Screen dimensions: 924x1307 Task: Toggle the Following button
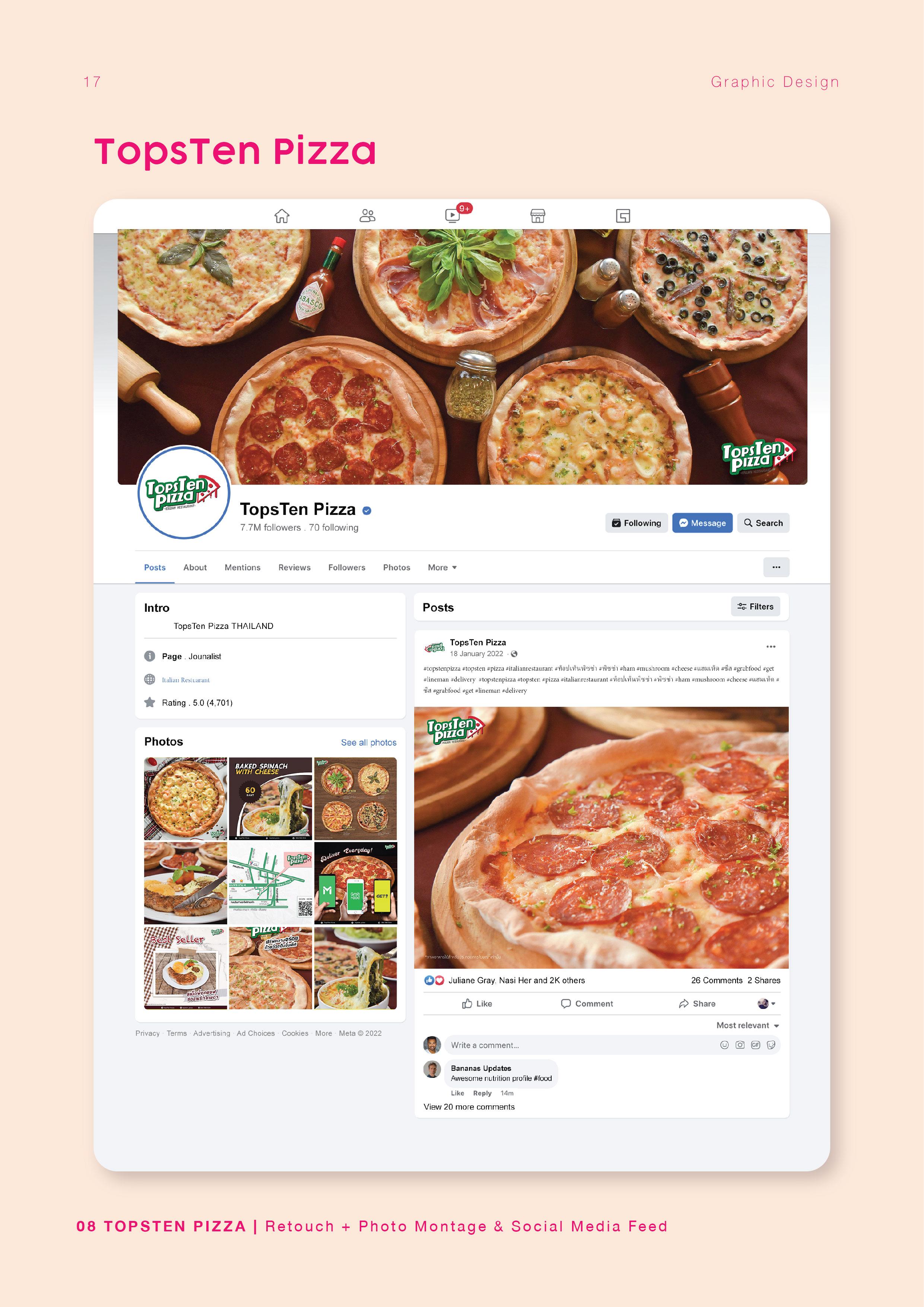636,523
